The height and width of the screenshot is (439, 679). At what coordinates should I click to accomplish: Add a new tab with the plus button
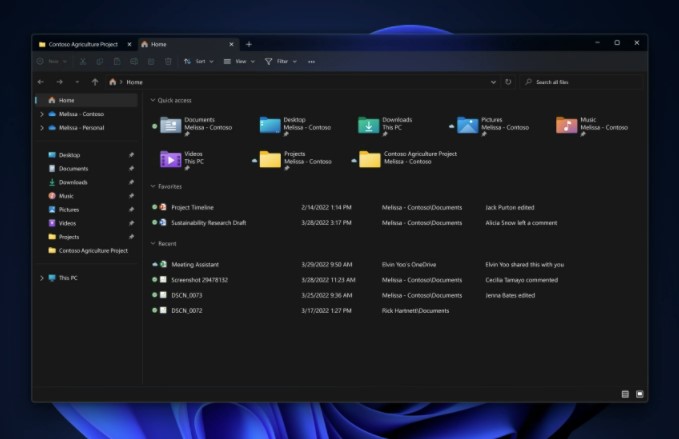coord(249,44)
